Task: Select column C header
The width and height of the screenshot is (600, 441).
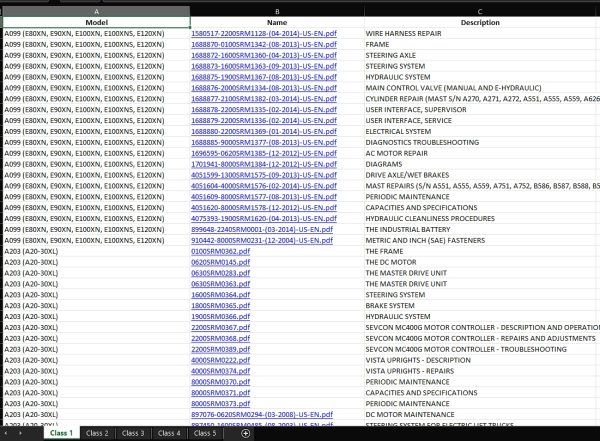Action: (480, 11)
